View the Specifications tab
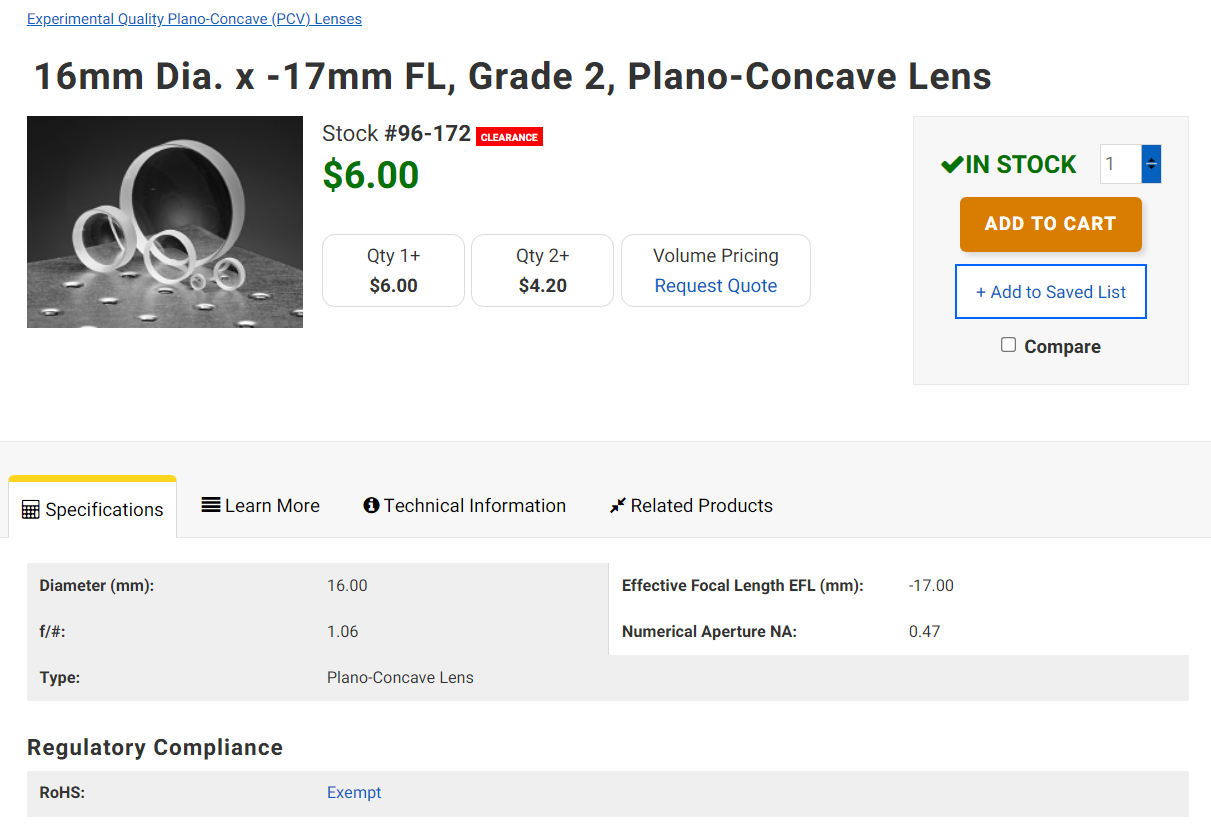This screenshot has height=838, width=1211. pyautogui.click(x=104, y=508)
